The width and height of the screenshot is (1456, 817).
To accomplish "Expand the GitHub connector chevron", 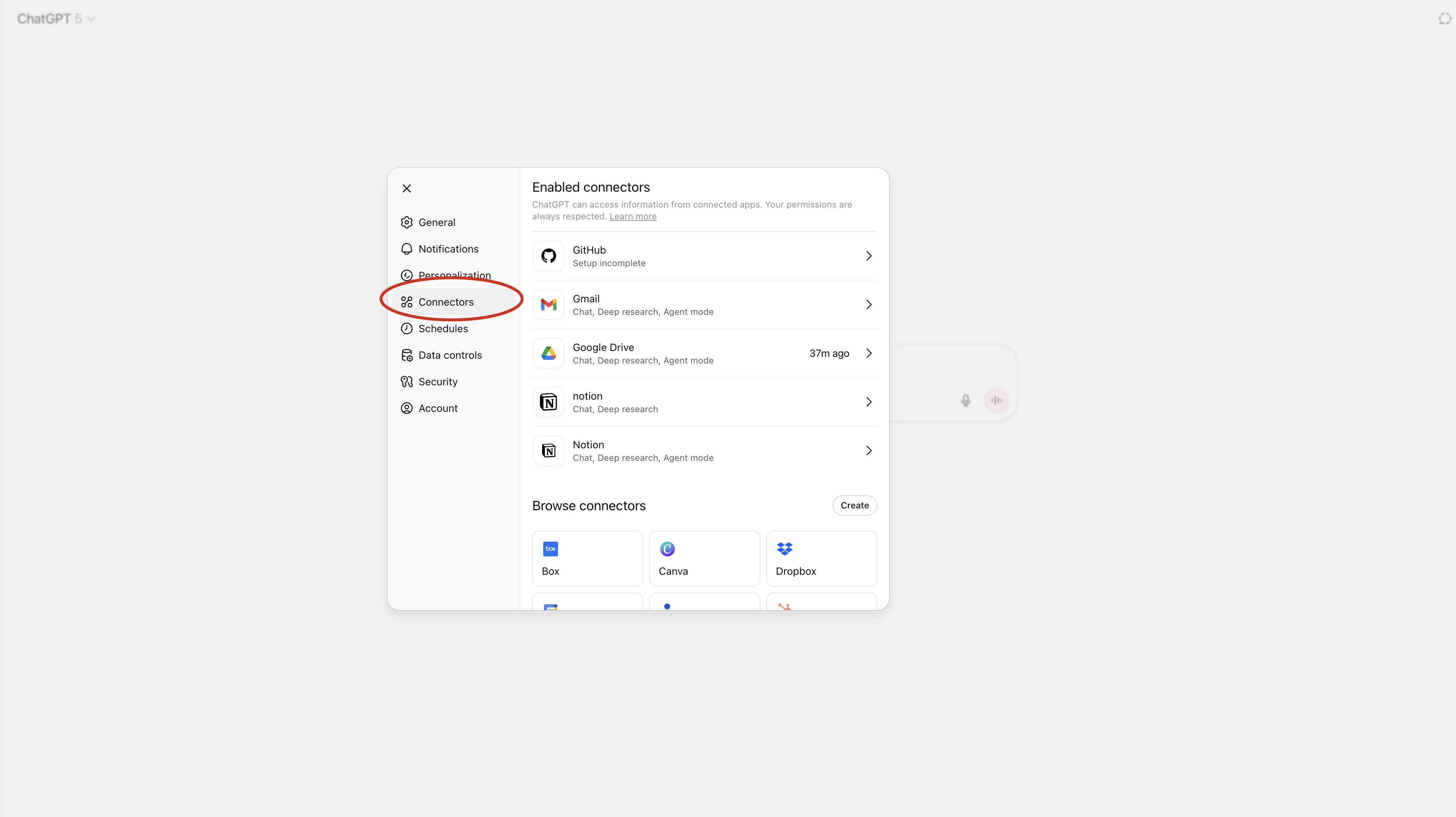I will coord(869,256).
